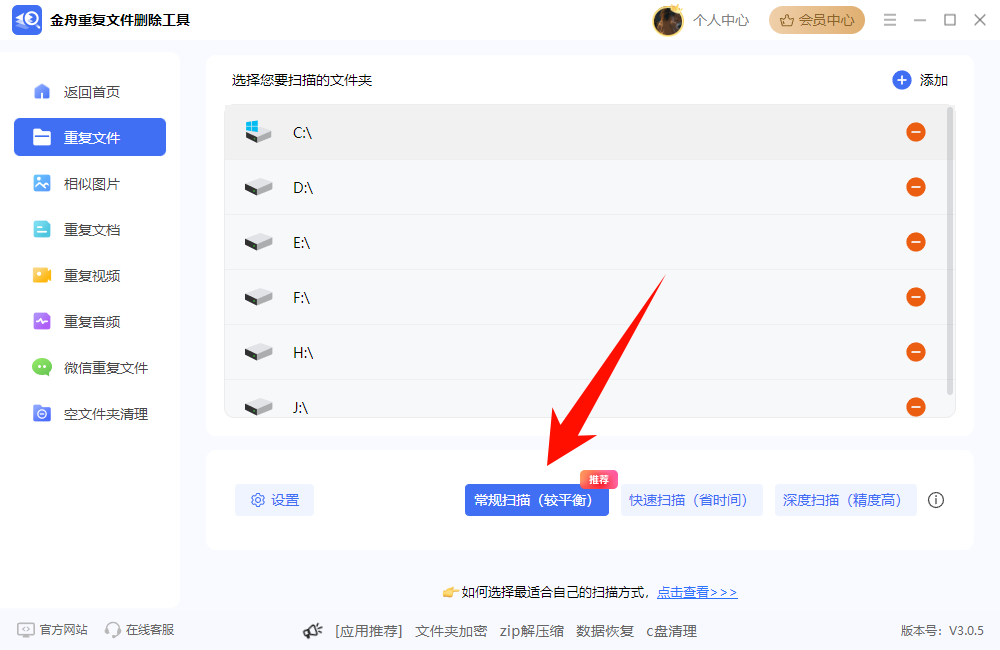Remove the D:\ drive from scan list
The image size is (1000, 650).
click(915, 187)
